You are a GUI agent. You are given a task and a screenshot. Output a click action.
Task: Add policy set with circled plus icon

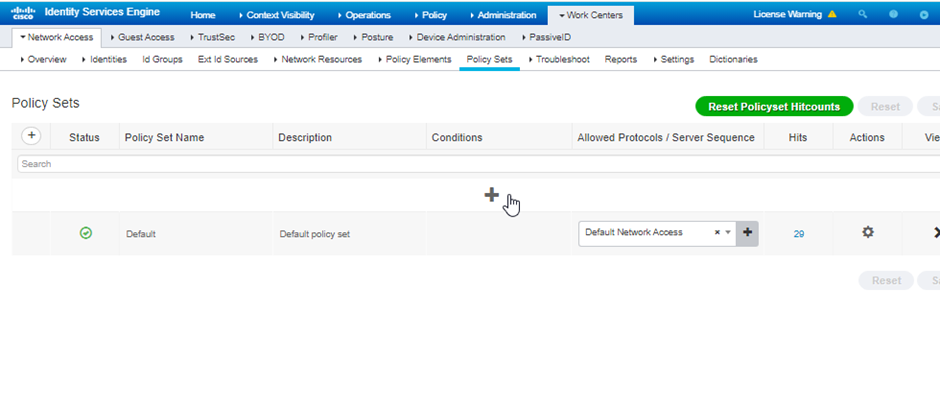(x=31, y=136)
